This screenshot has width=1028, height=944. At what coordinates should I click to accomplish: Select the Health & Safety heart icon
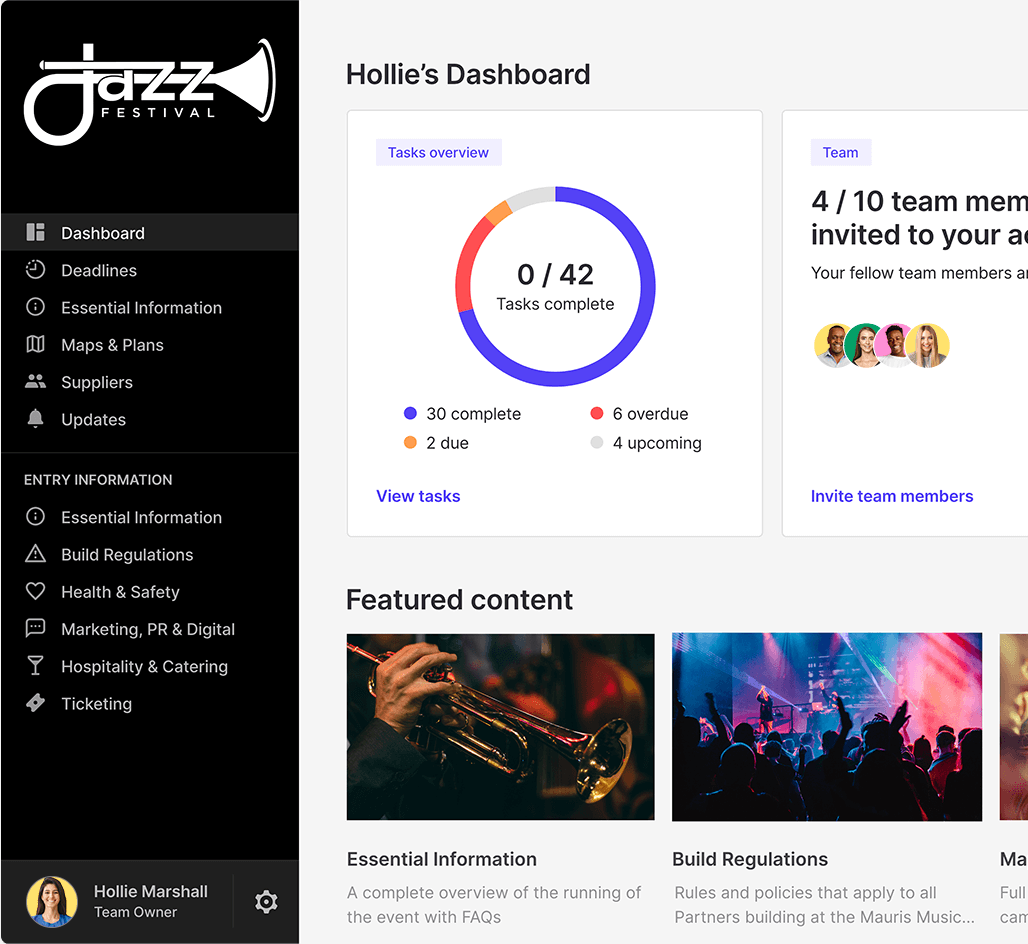tap(34, 591)
